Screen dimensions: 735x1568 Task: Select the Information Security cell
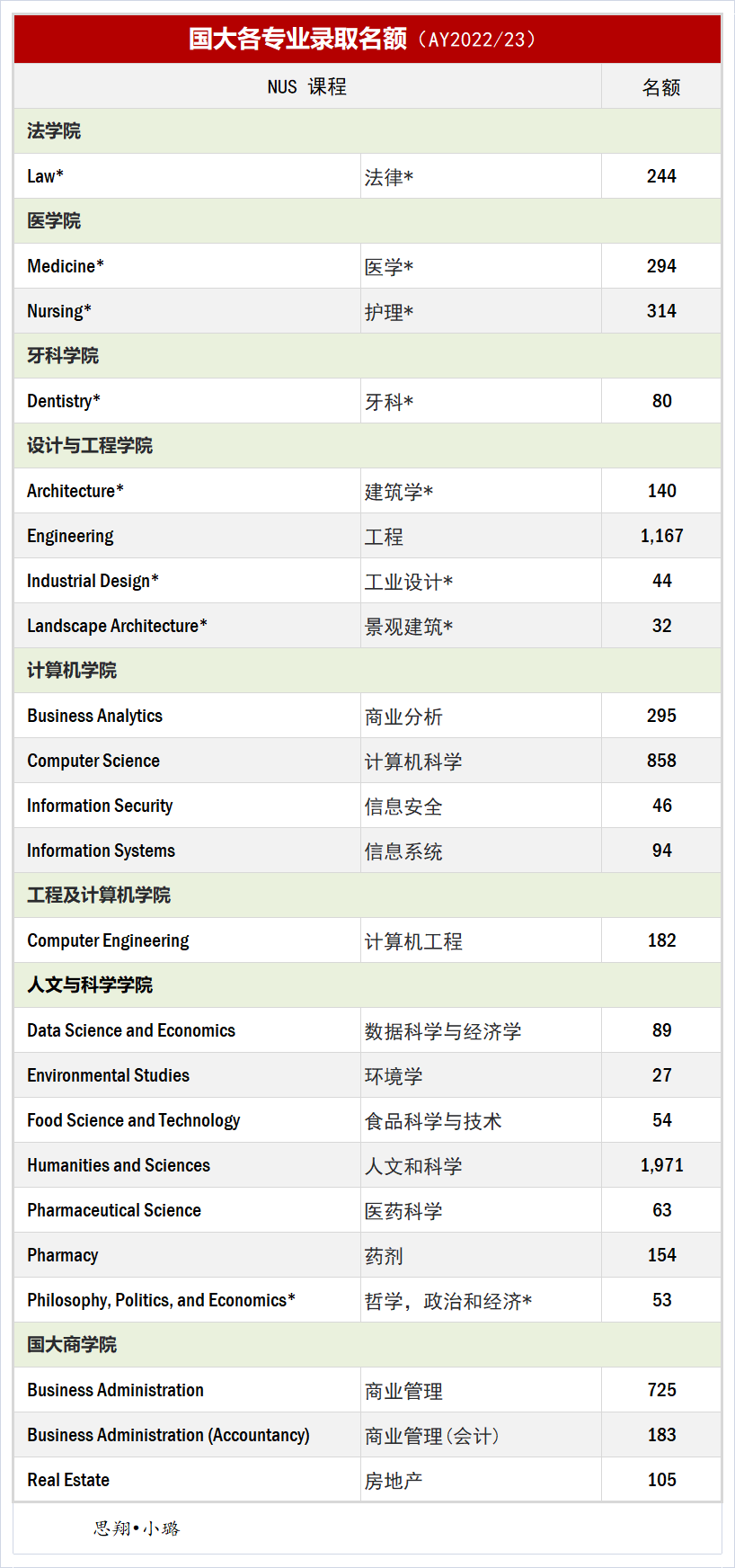tap(187, 806)
